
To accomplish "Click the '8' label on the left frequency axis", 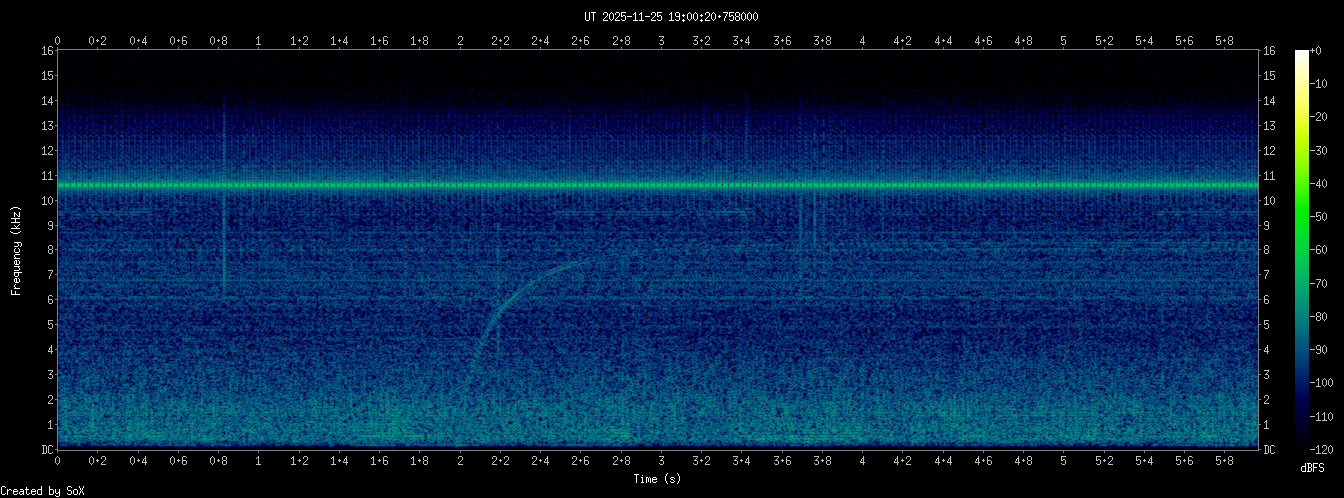I will pos(49,250).
